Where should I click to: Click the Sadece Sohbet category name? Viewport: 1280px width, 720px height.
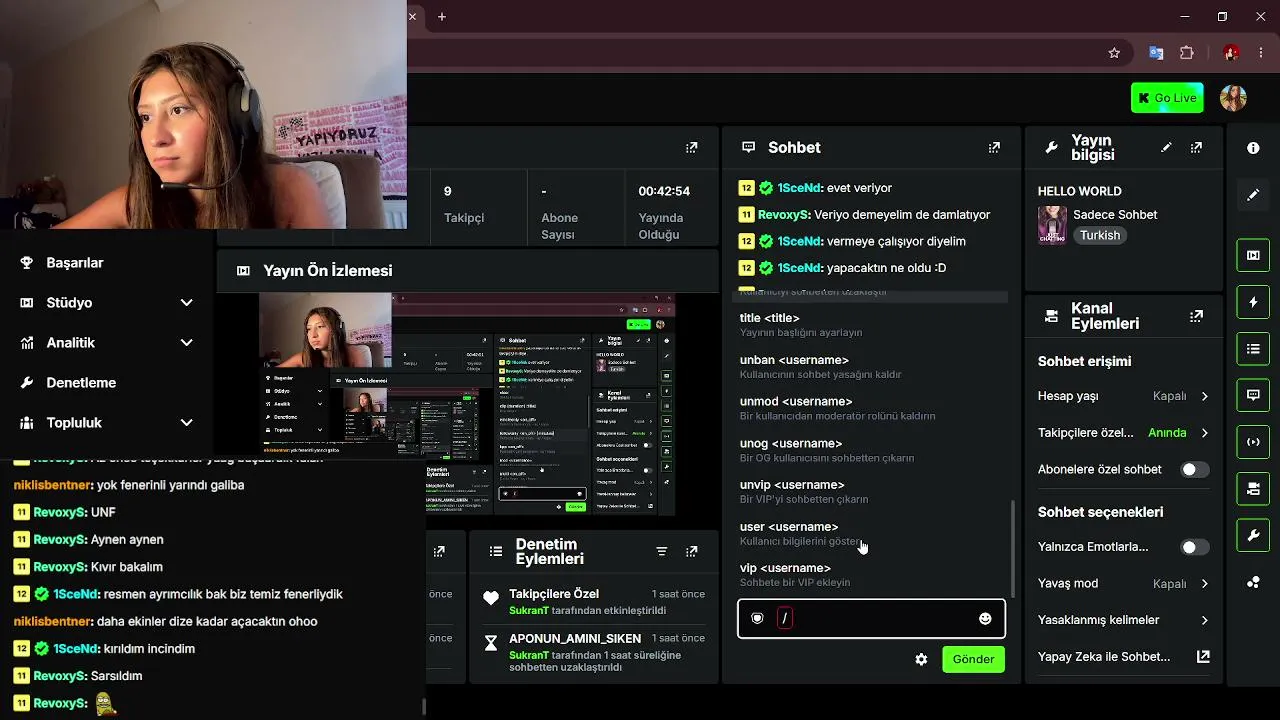click(1115, 215)
